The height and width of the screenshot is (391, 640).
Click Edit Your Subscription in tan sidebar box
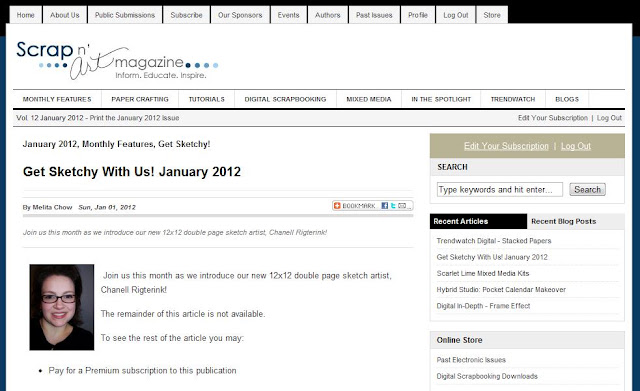coord(506,146)
